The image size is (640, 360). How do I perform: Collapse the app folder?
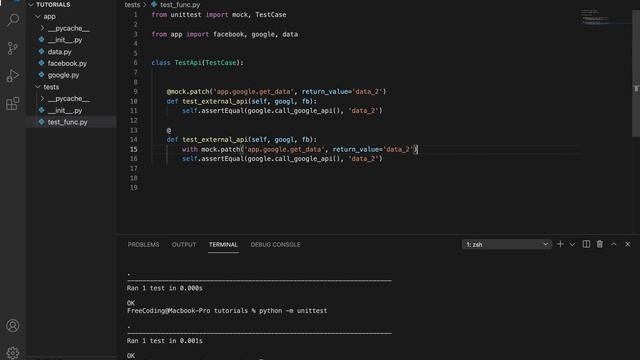(38, 16)
